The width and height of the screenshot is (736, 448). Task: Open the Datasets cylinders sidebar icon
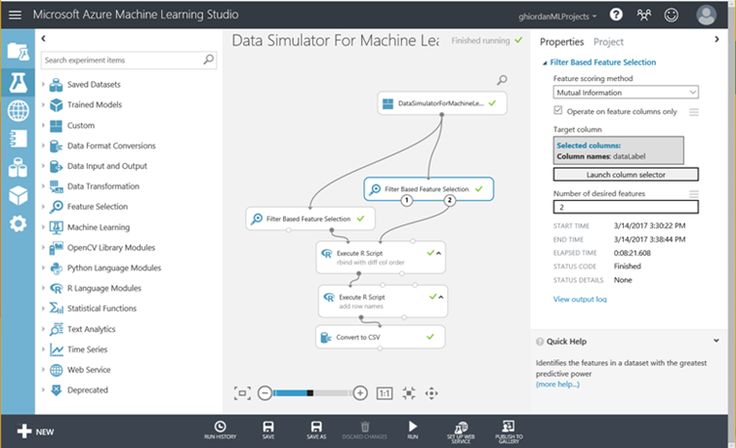(x=18, y=167)
